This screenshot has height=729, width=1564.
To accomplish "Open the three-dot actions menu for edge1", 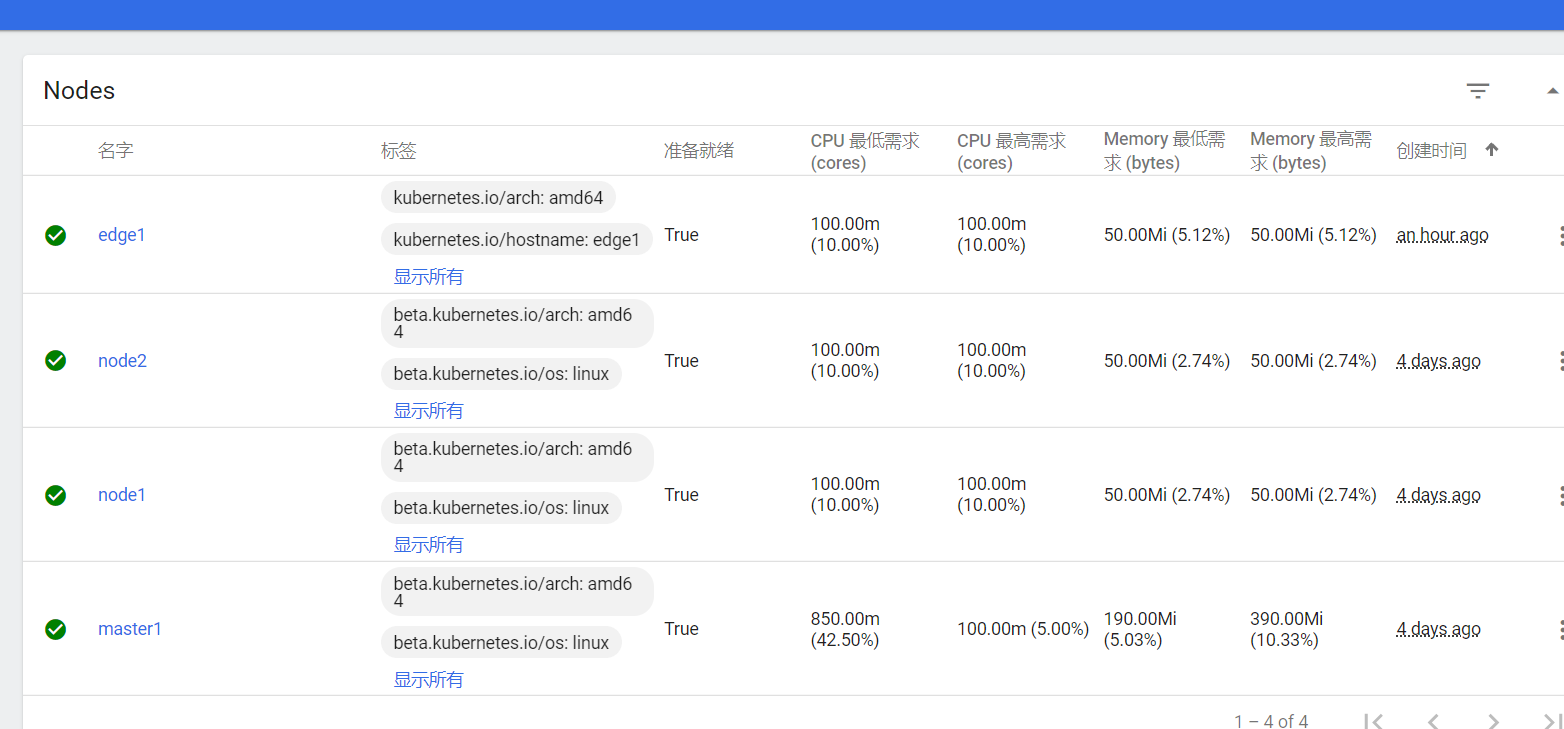I will point(1559,236).
